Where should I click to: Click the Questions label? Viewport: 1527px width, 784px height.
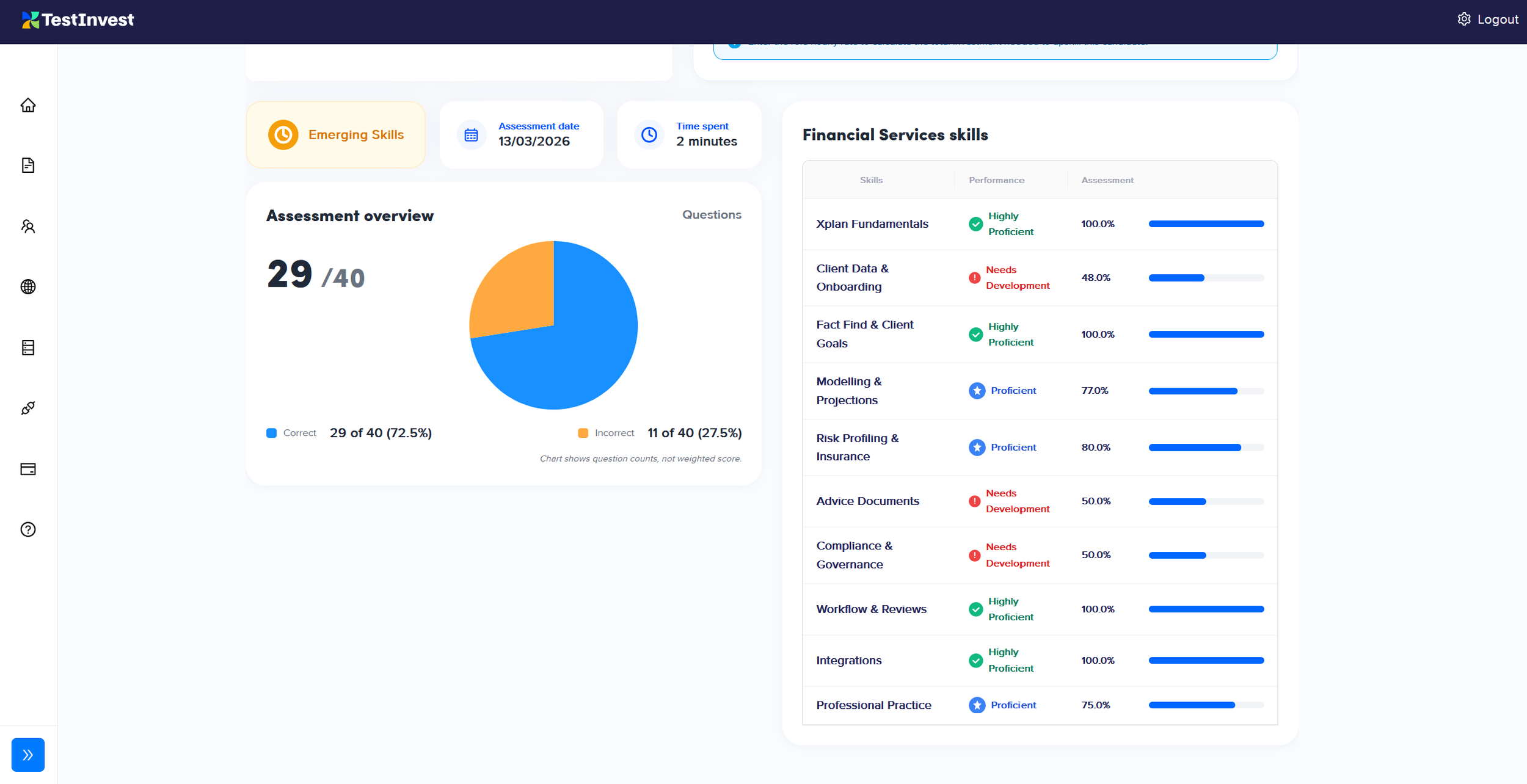[712, 215]
